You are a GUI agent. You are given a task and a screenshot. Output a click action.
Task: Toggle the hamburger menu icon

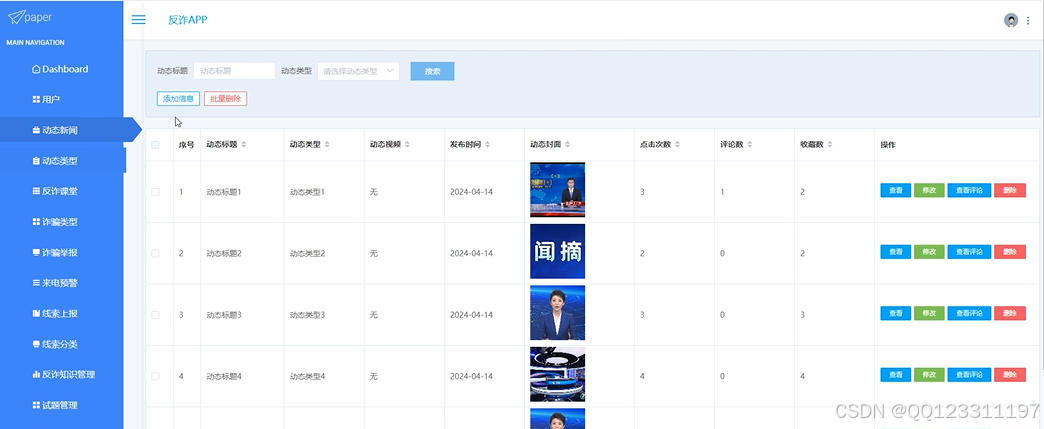click(x=138, y=20)
